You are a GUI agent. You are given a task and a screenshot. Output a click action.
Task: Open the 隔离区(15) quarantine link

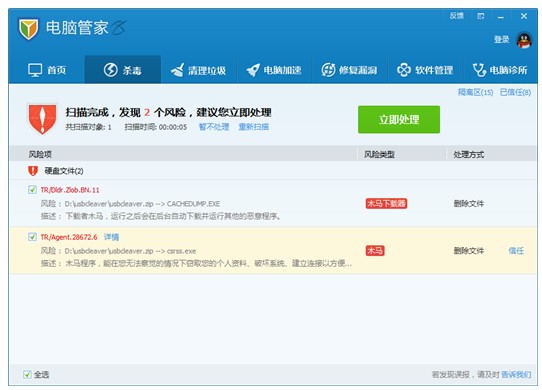[x=476, y=92]
